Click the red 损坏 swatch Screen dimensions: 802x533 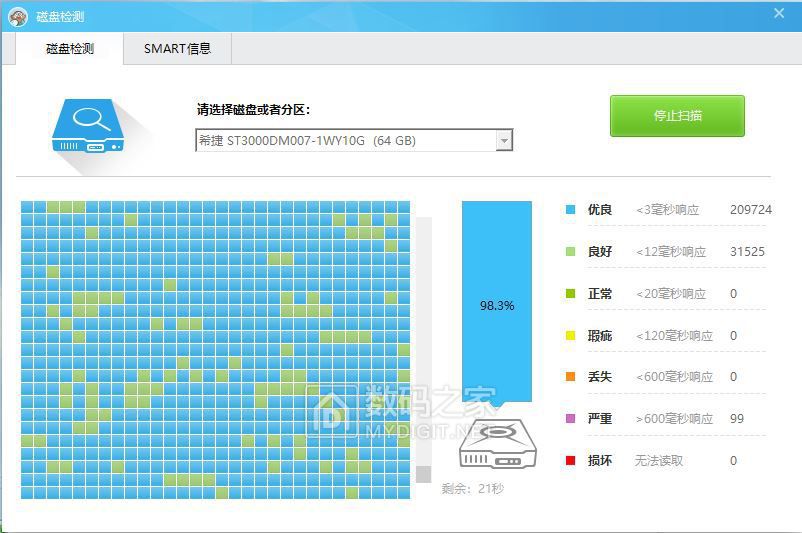[x=570, y=460]
